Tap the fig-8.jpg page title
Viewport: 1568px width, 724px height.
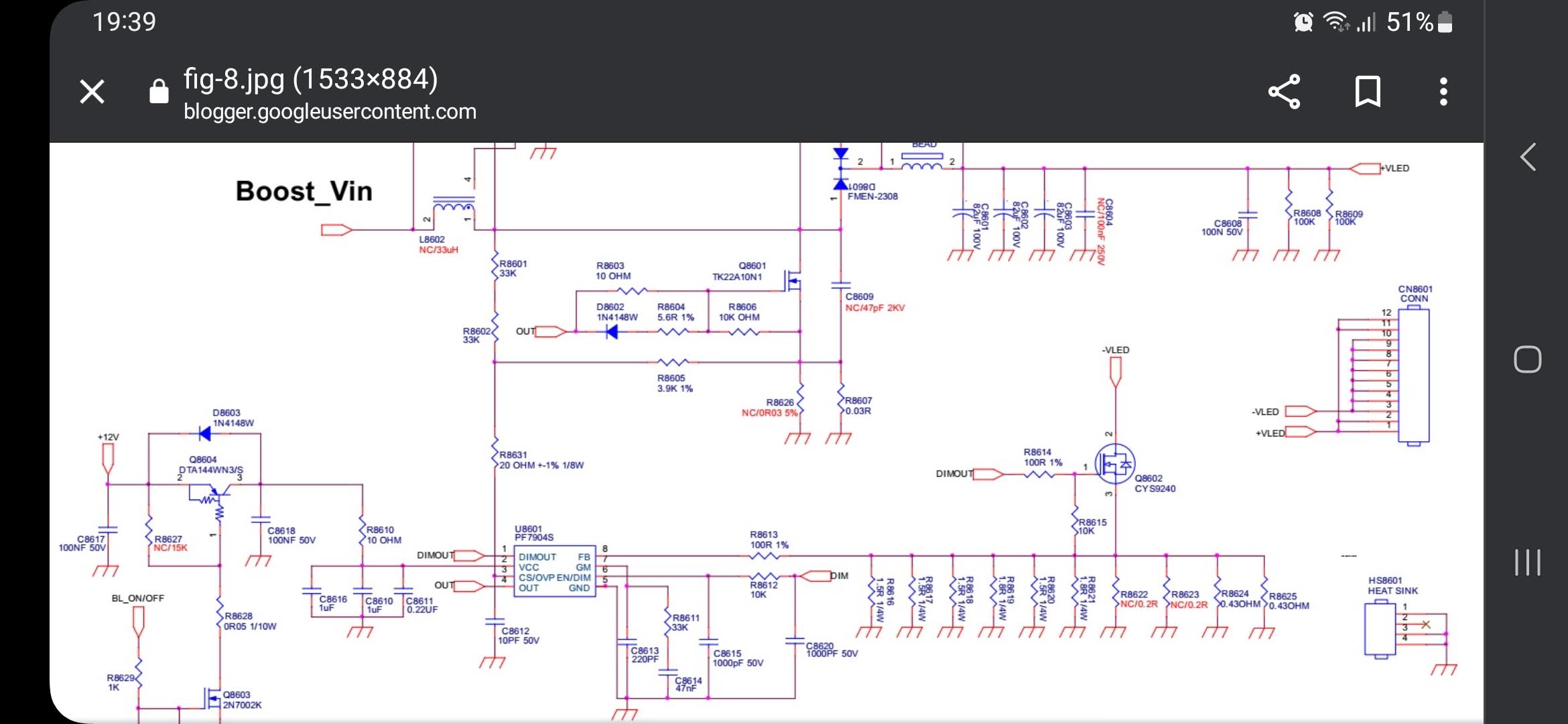311,79
